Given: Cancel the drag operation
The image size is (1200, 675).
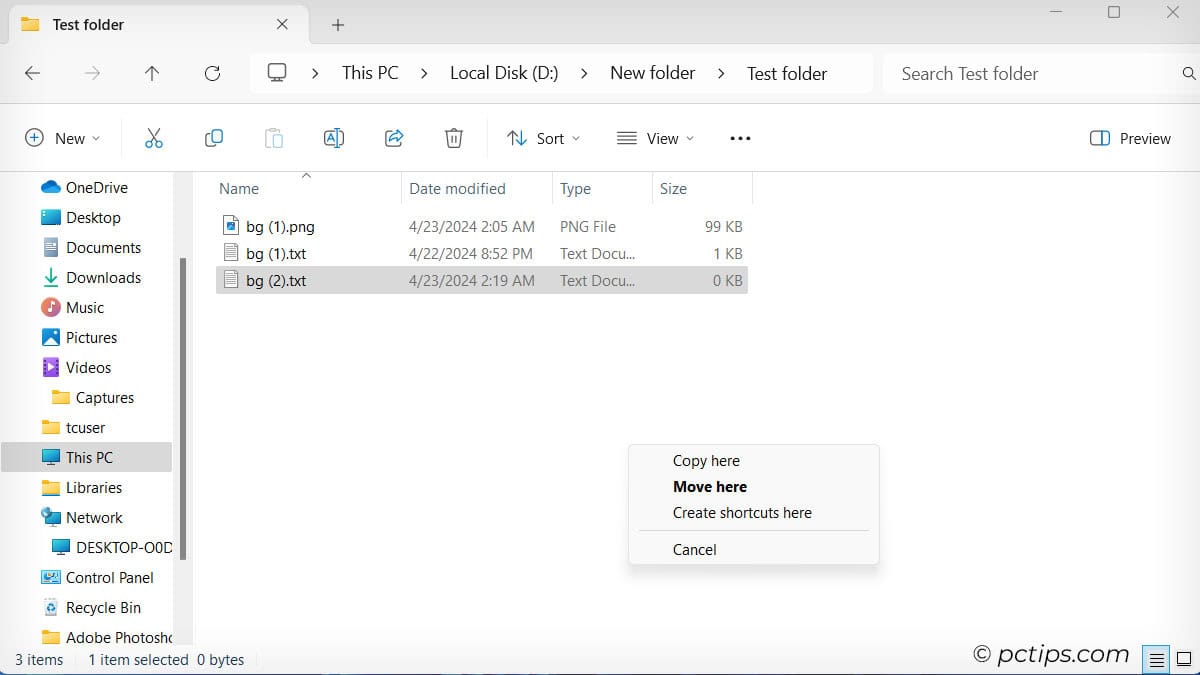Looking at the screenshot, I should [694, 549].
